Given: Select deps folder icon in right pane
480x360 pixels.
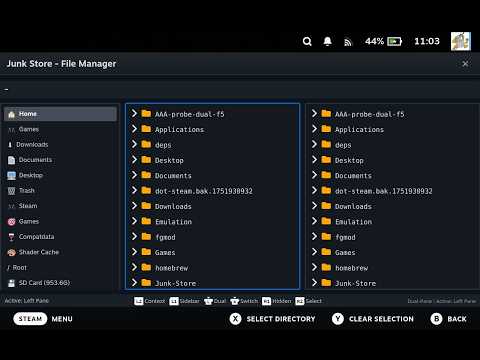Looking at the screenshot, I should (x=326, y=144).
